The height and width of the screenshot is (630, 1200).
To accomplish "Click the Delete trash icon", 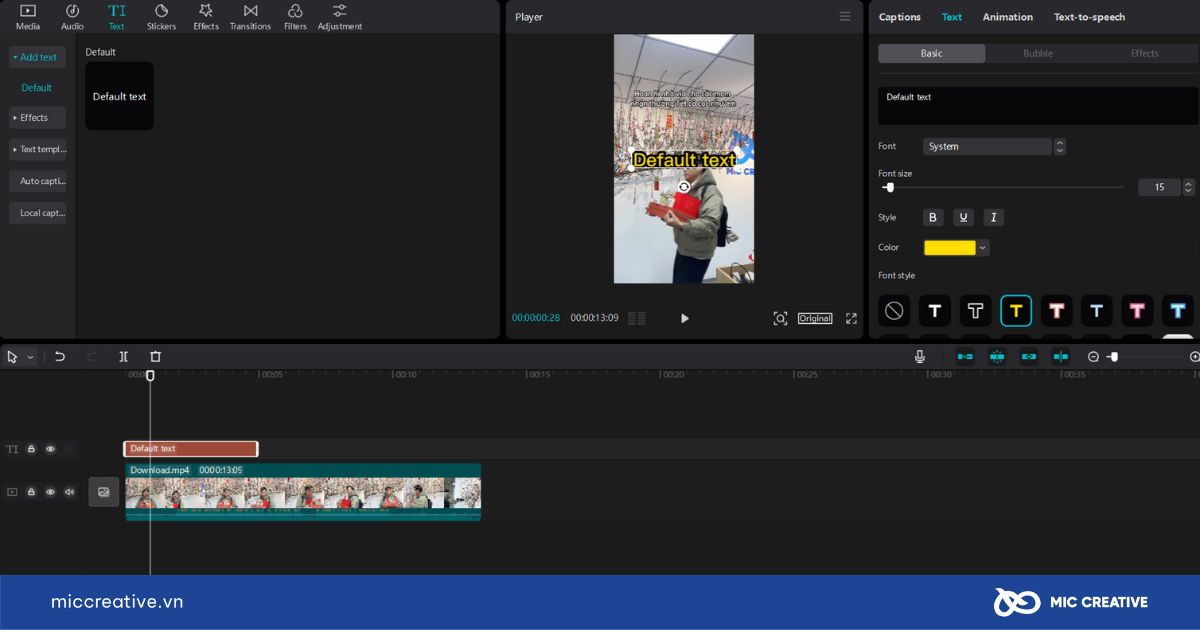I will [x=155, y=356].
